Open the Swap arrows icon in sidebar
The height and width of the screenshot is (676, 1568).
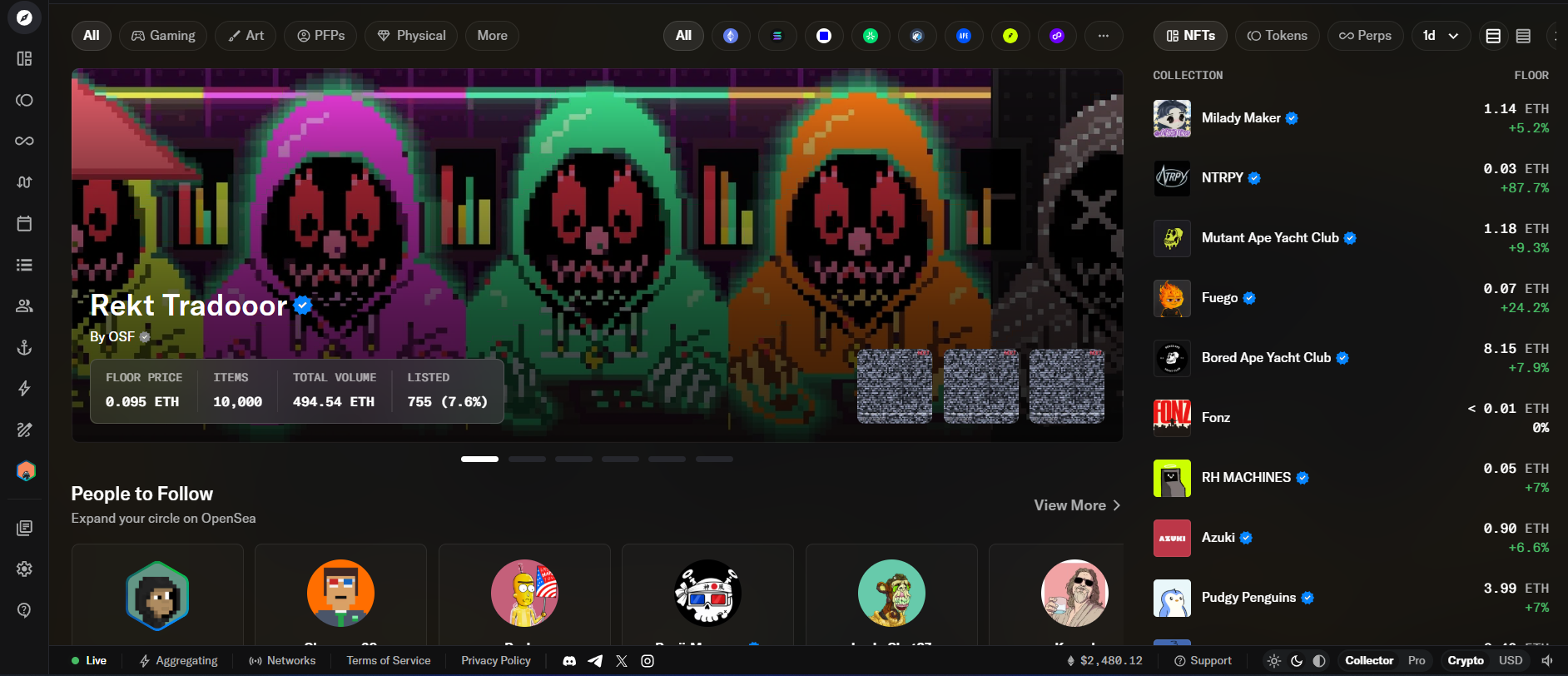tap(24, 182)
